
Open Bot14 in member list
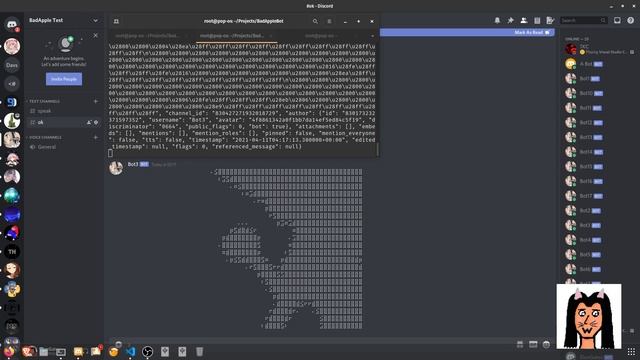598,152
